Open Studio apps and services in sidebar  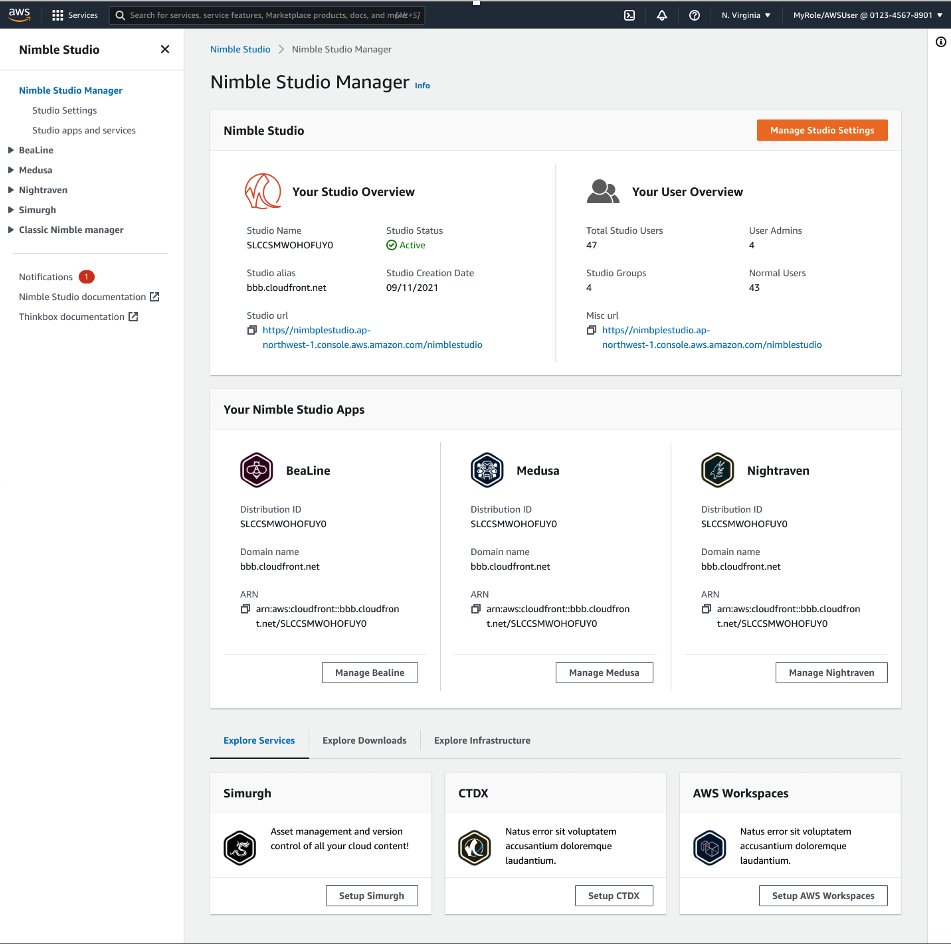tap(84, 130)
